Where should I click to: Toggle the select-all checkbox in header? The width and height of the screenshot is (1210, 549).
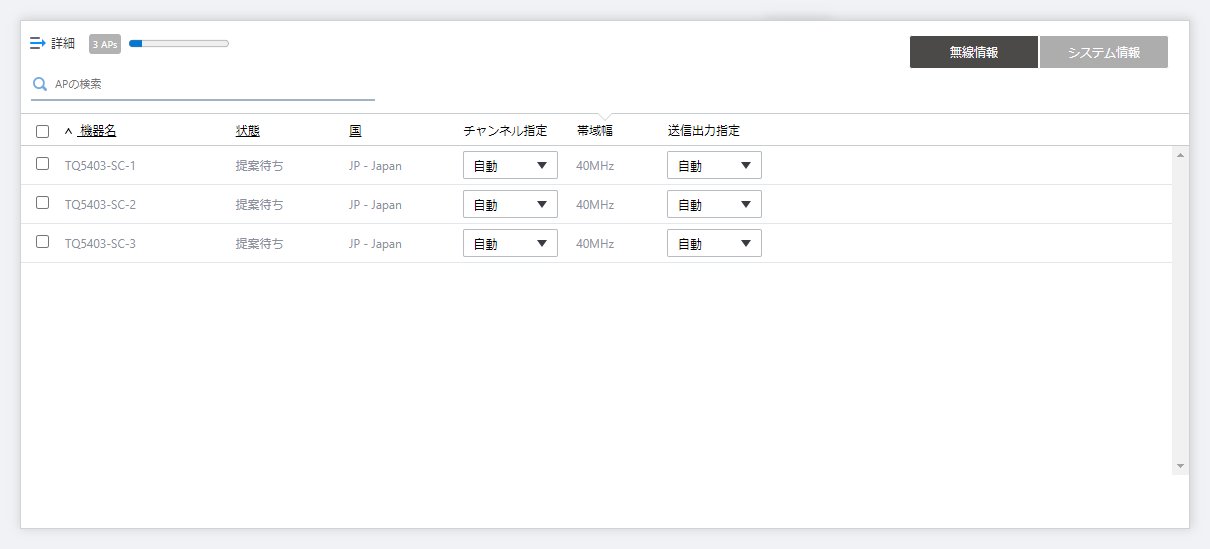[x=42, y=131]
